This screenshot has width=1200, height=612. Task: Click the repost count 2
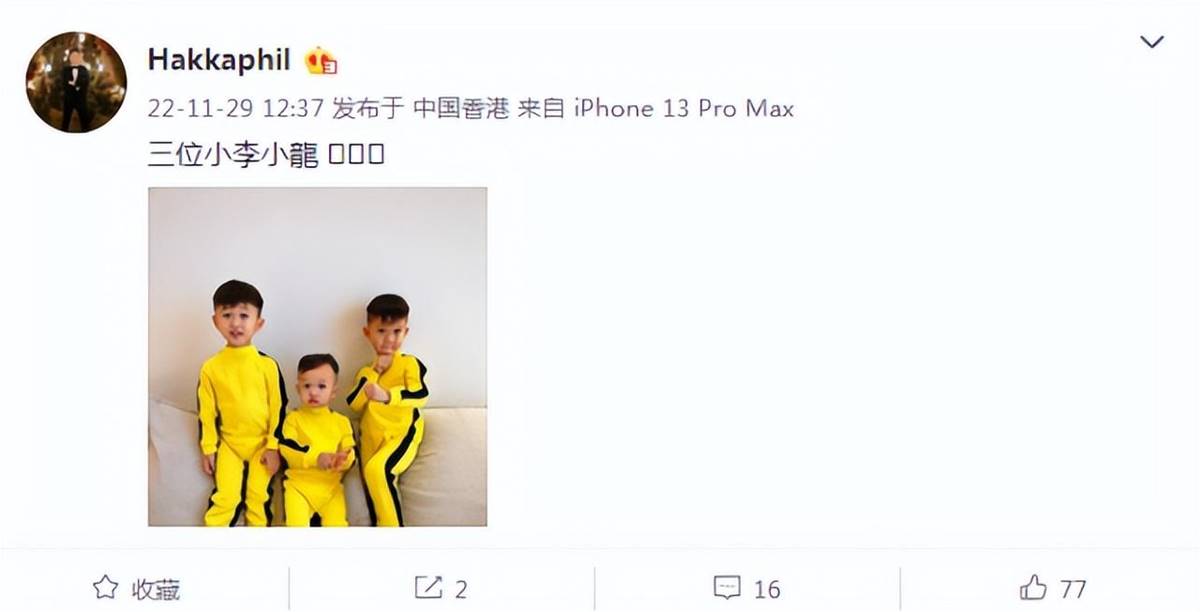(x=461, y=589)
